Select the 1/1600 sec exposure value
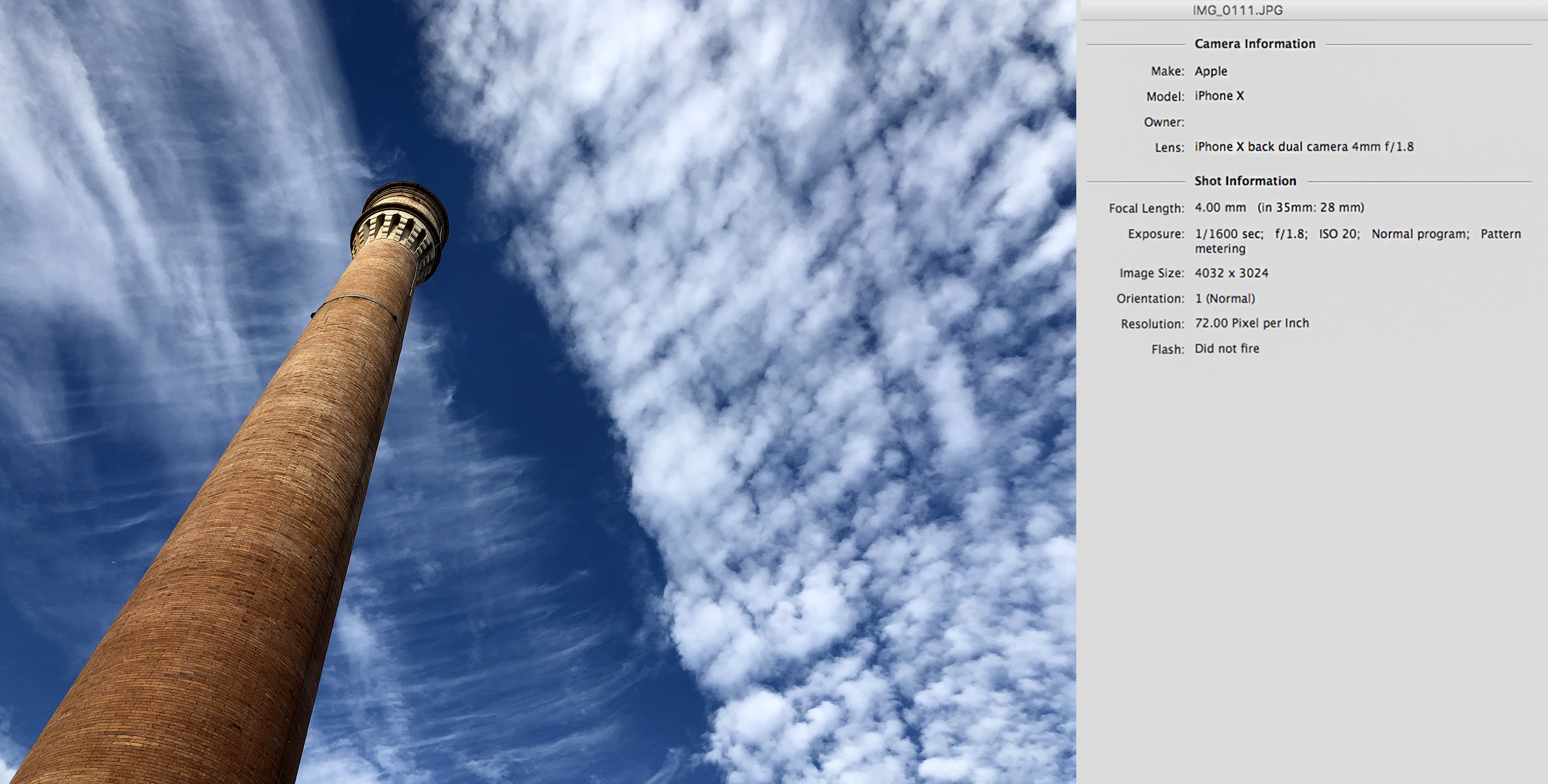This screenshot has height=784, width=1548. pos(1228,234)
